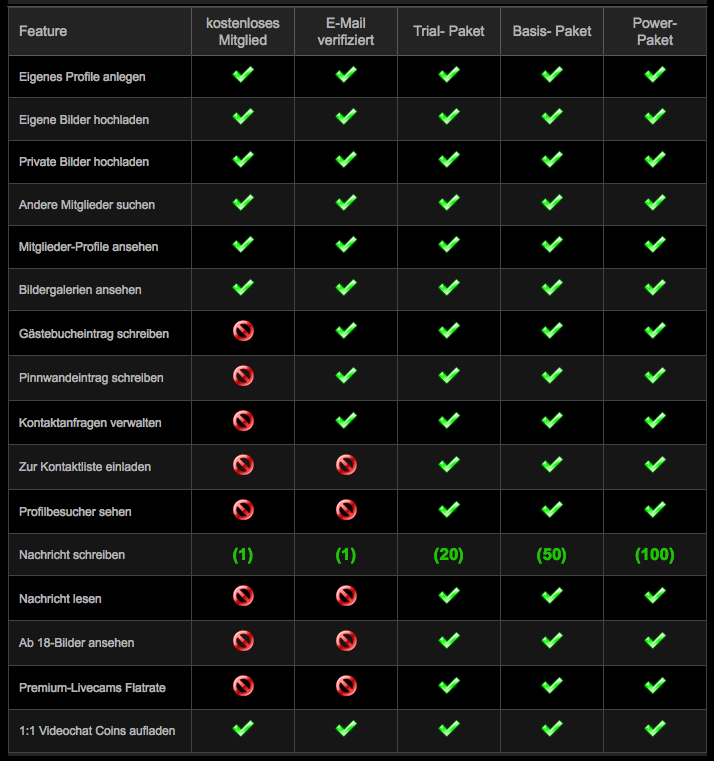Click the prohibited icon for Ab 18-Bilder ansehen under E-Mail verifiziert

coord(346,641)
